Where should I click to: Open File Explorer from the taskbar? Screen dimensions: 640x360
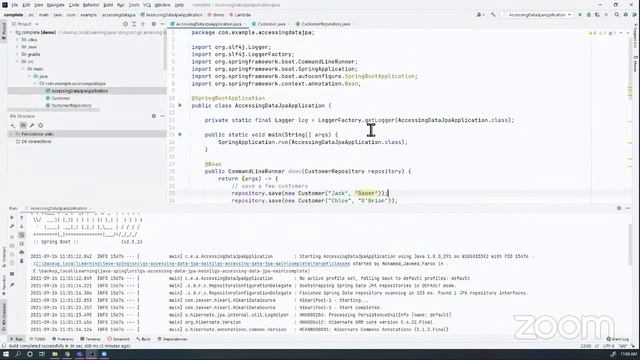coord(55,354)
